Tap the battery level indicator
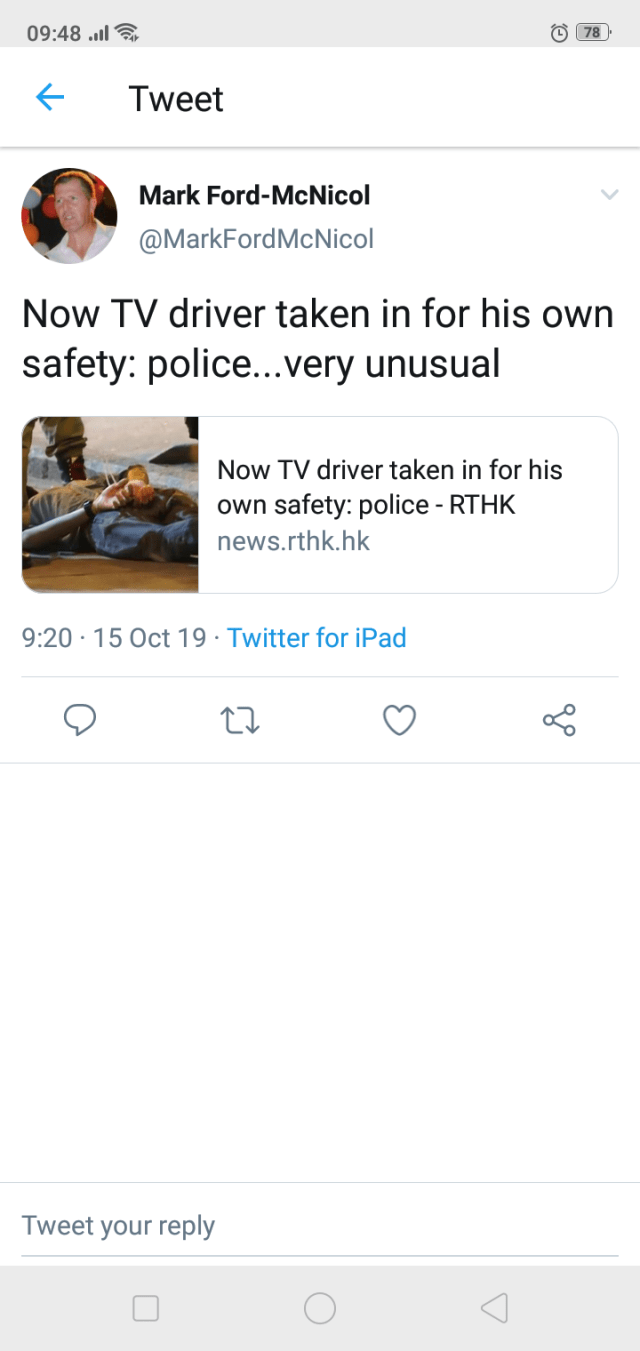640x1351 pixels. [x=593, y=33]
